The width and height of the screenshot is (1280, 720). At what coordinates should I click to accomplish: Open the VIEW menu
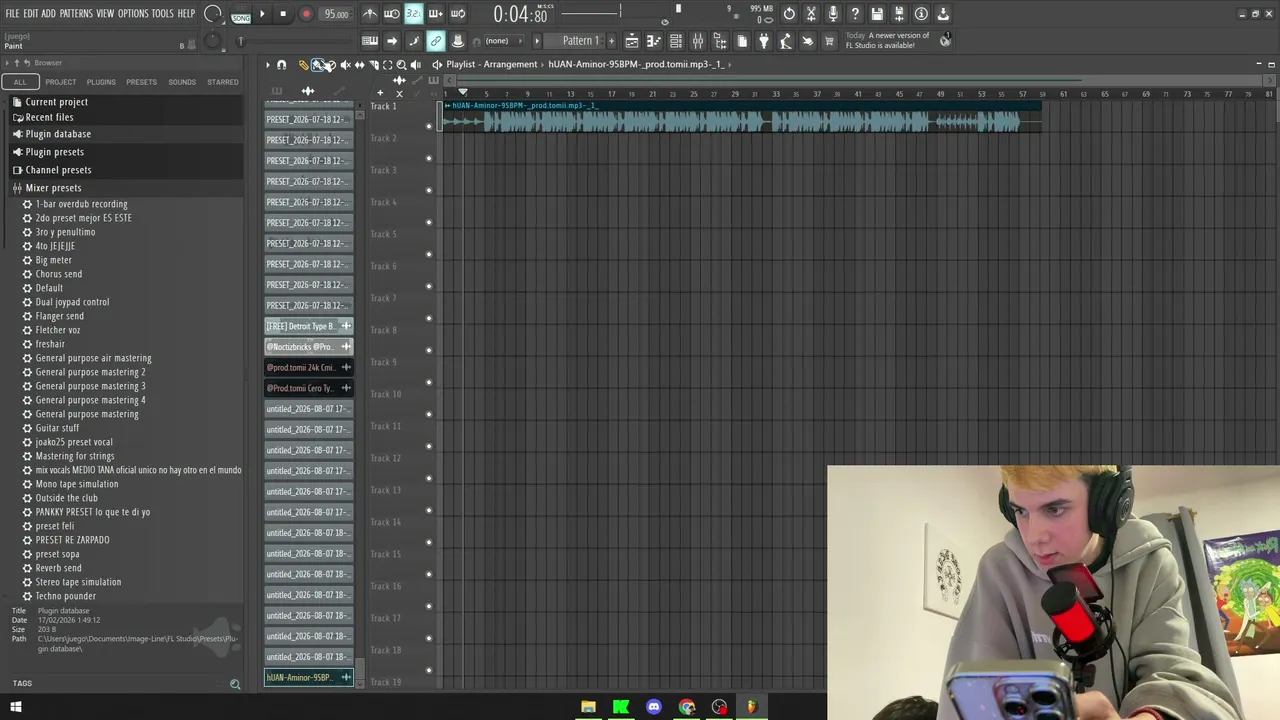pyautogui.click(x=105, y=14)
